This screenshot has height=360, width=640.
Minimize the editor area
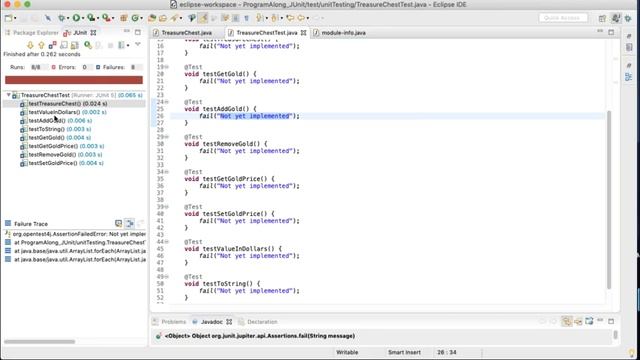[600, 31]
